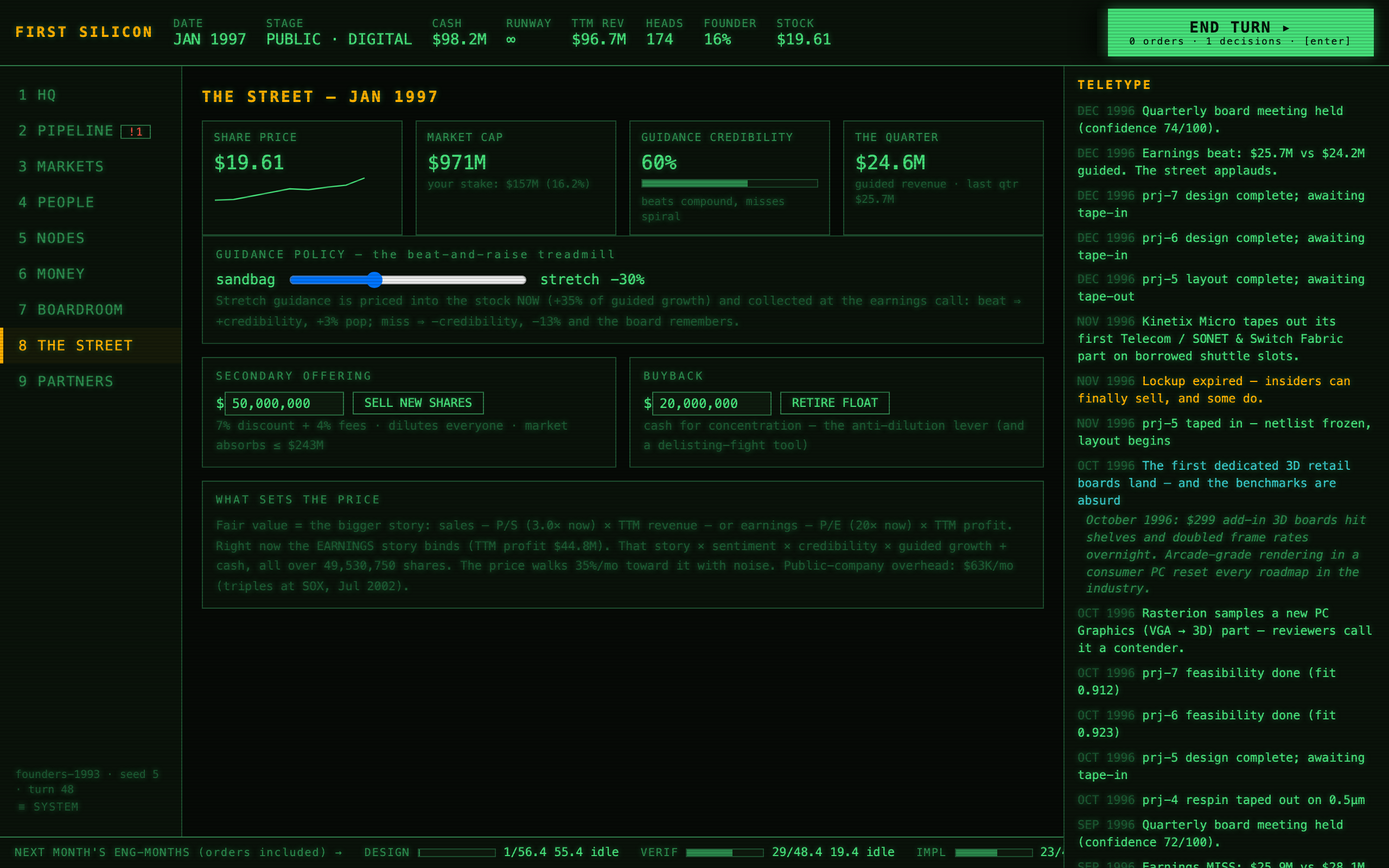Open the Pipeline section
The width and height of the screenshot is (1389, 868).
(91, 131)
